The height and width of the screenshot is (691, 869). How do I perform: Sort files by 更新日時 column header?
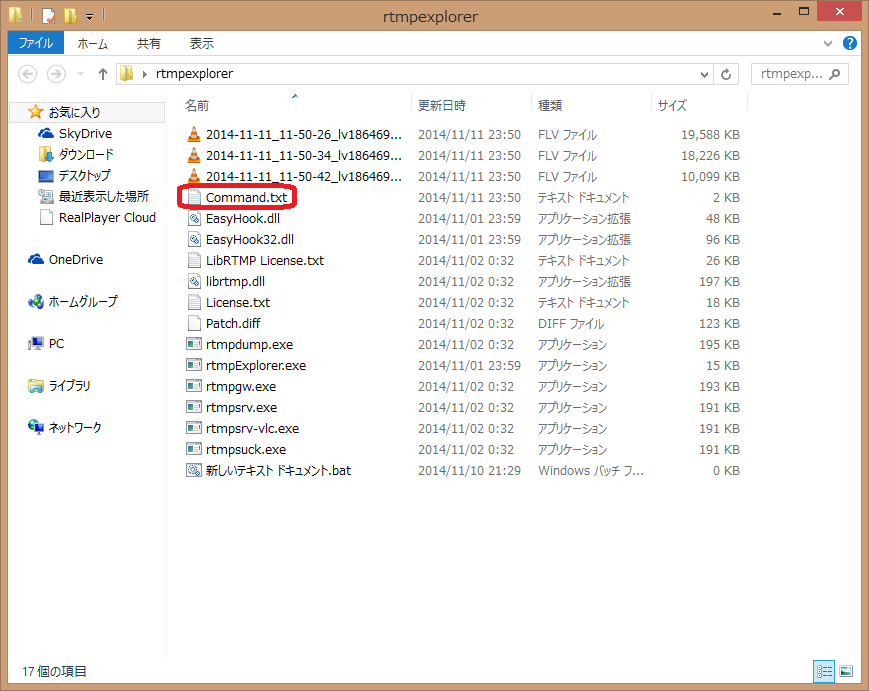pos(441,105)
